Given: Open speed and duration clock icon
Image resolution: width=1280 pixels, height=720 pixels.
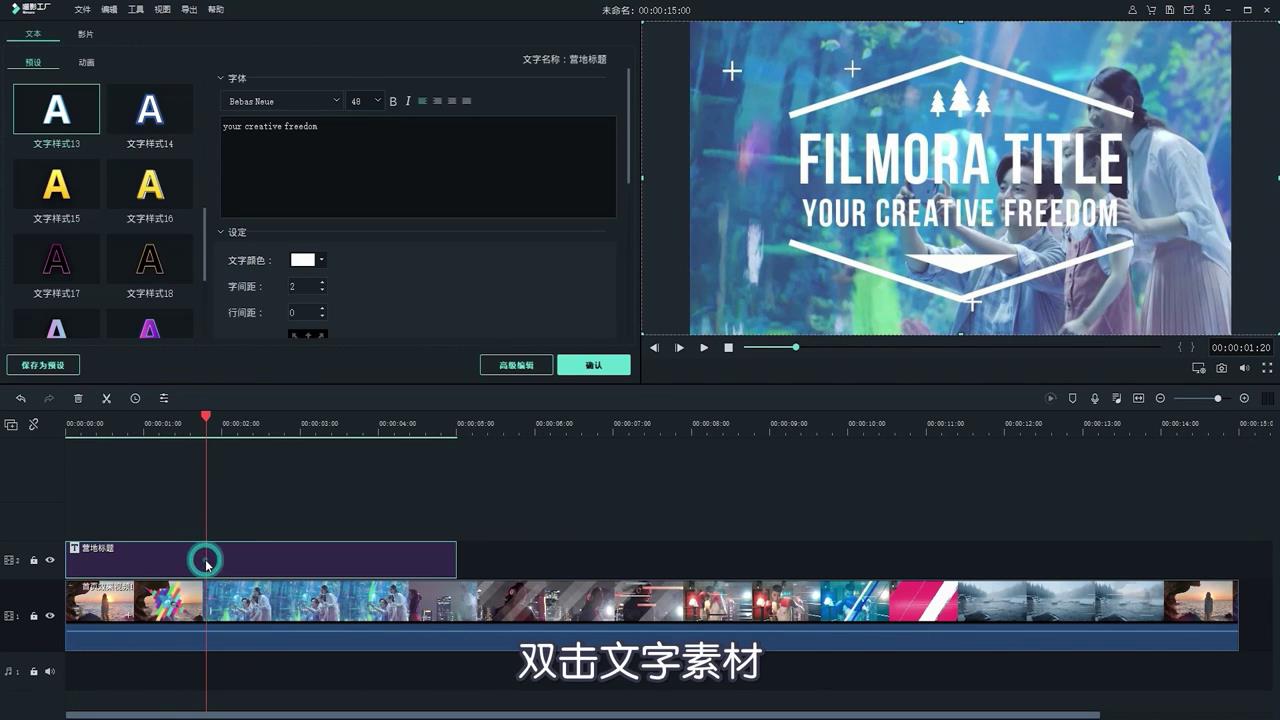Looking at the screenshot, I should click(x=135, y=398).
